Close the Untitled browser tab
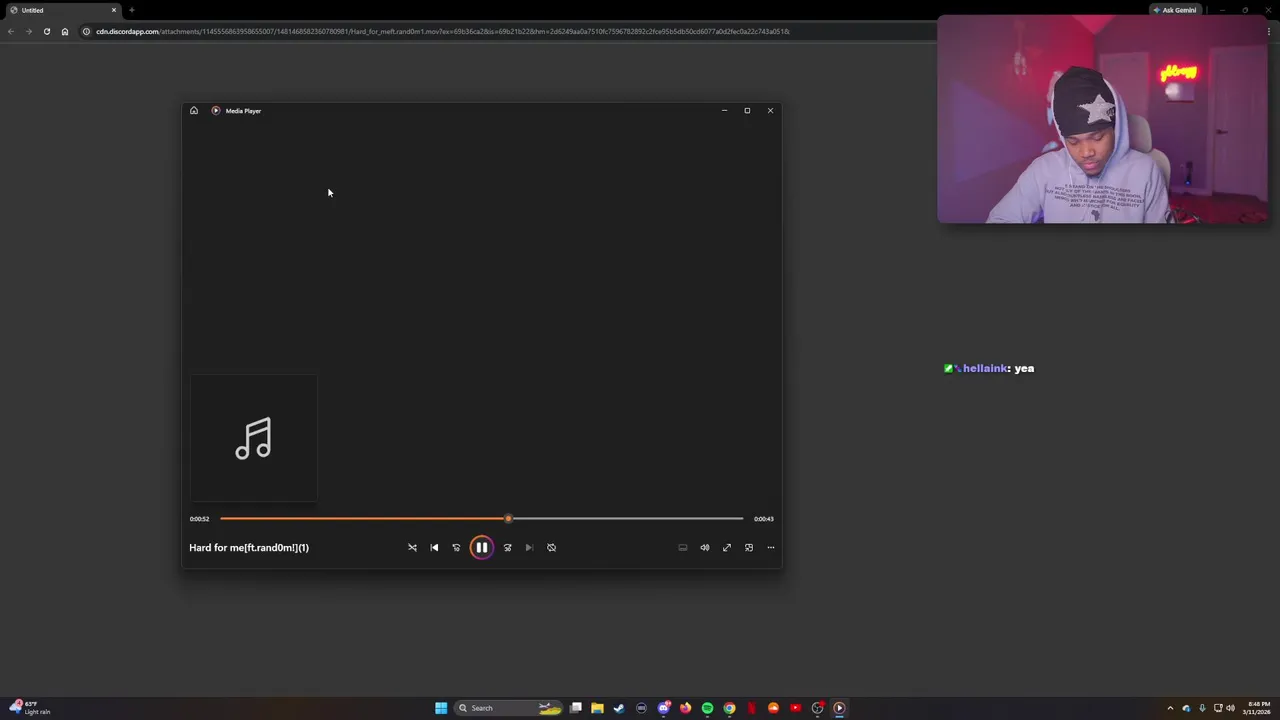Screen dimensions: 1280x720 tap(113, 10)
